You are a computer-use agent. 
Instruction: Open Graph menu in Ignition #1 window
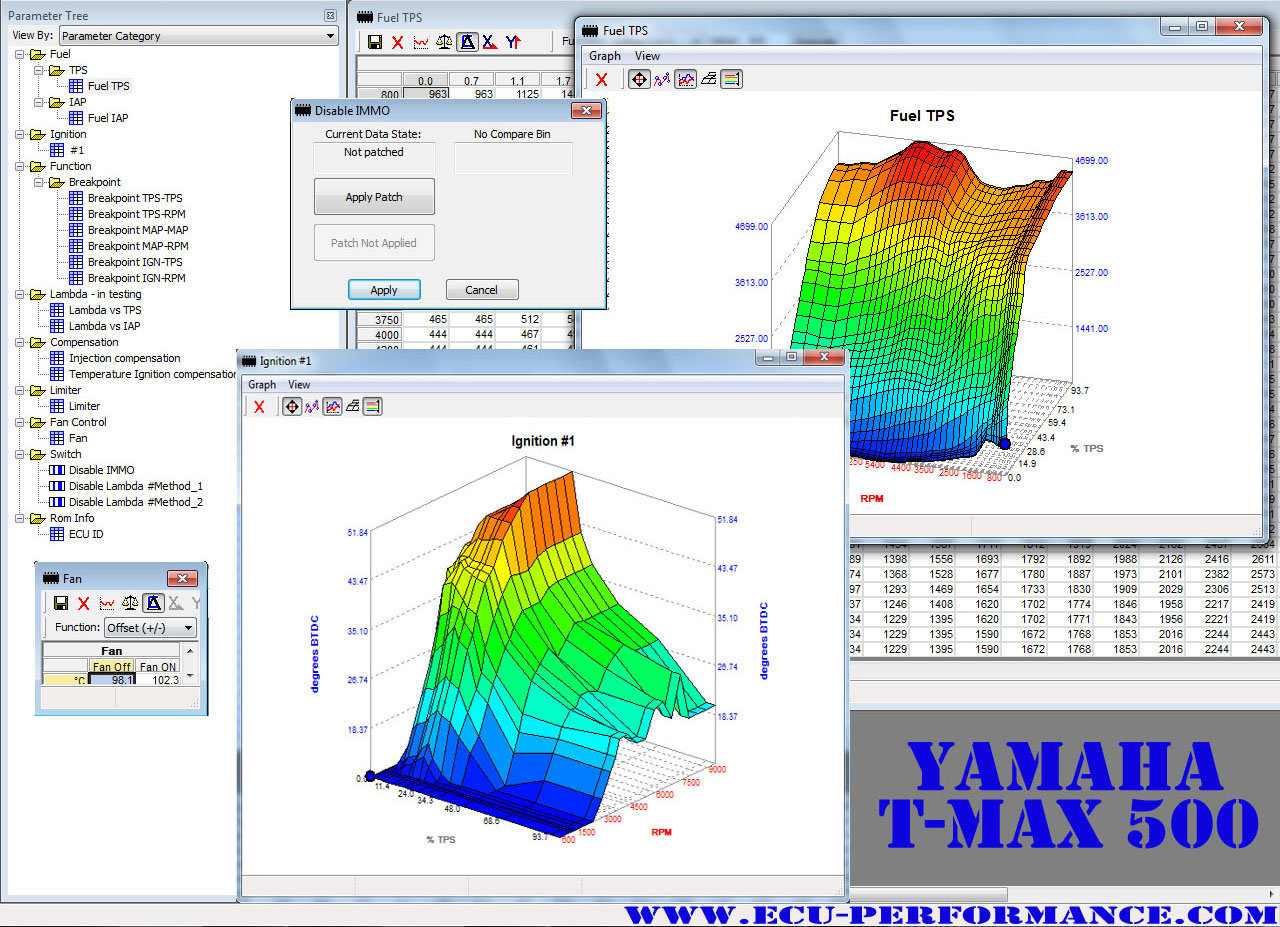point(262,384)
